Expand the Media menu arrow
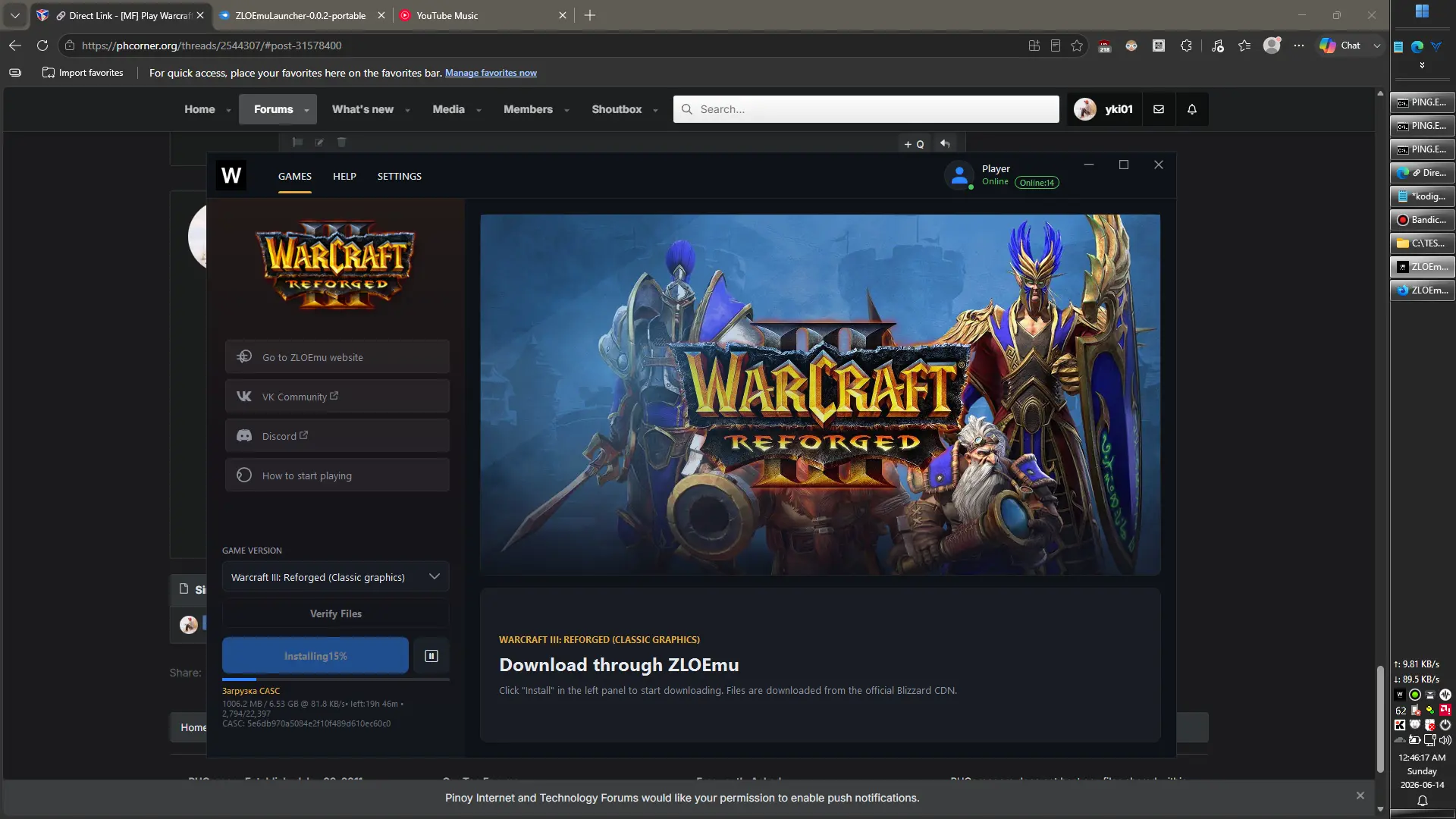 click(x=479, y=110)
